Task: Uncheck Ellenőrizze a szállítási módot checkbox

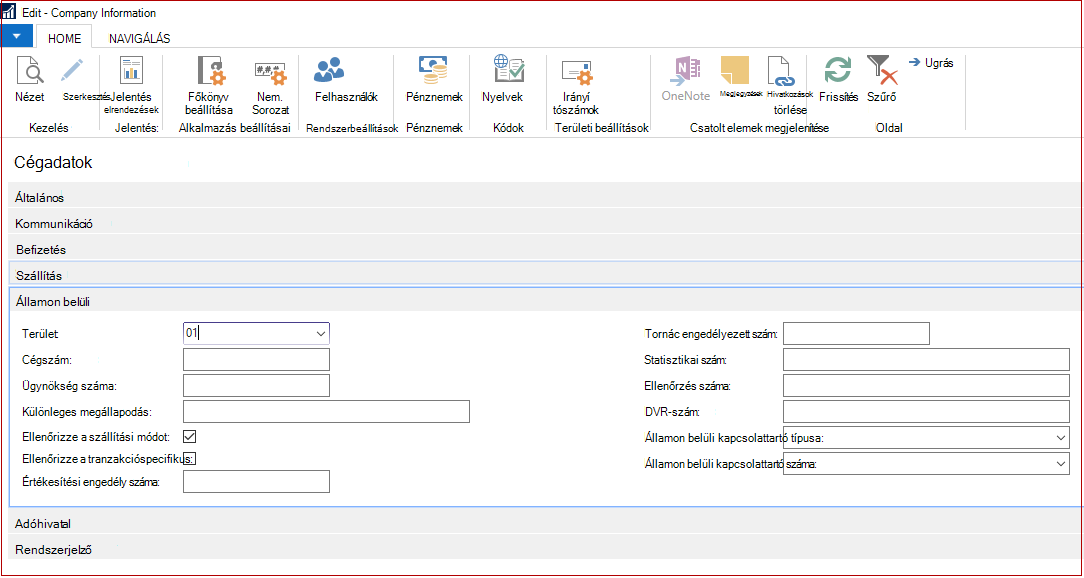Action: coord(190,436)
